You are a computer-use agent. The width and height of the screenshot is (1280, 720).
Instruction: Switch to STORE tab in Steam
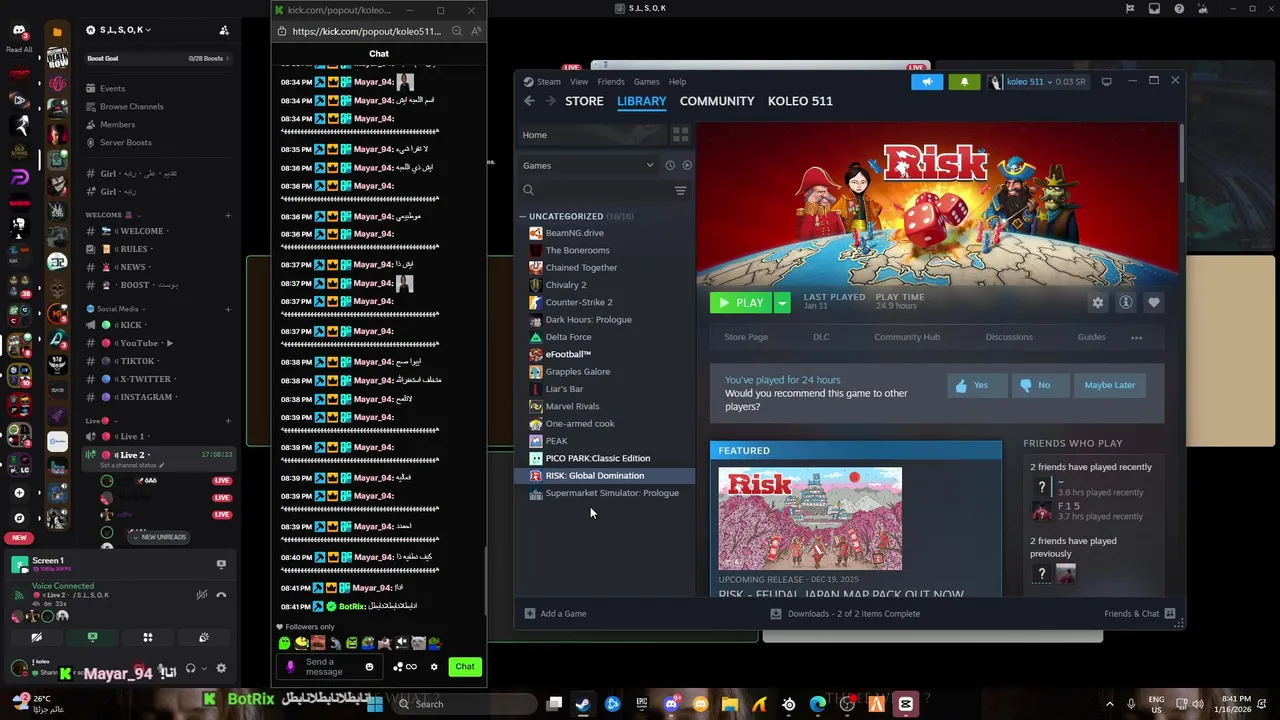tap(584, 101)
